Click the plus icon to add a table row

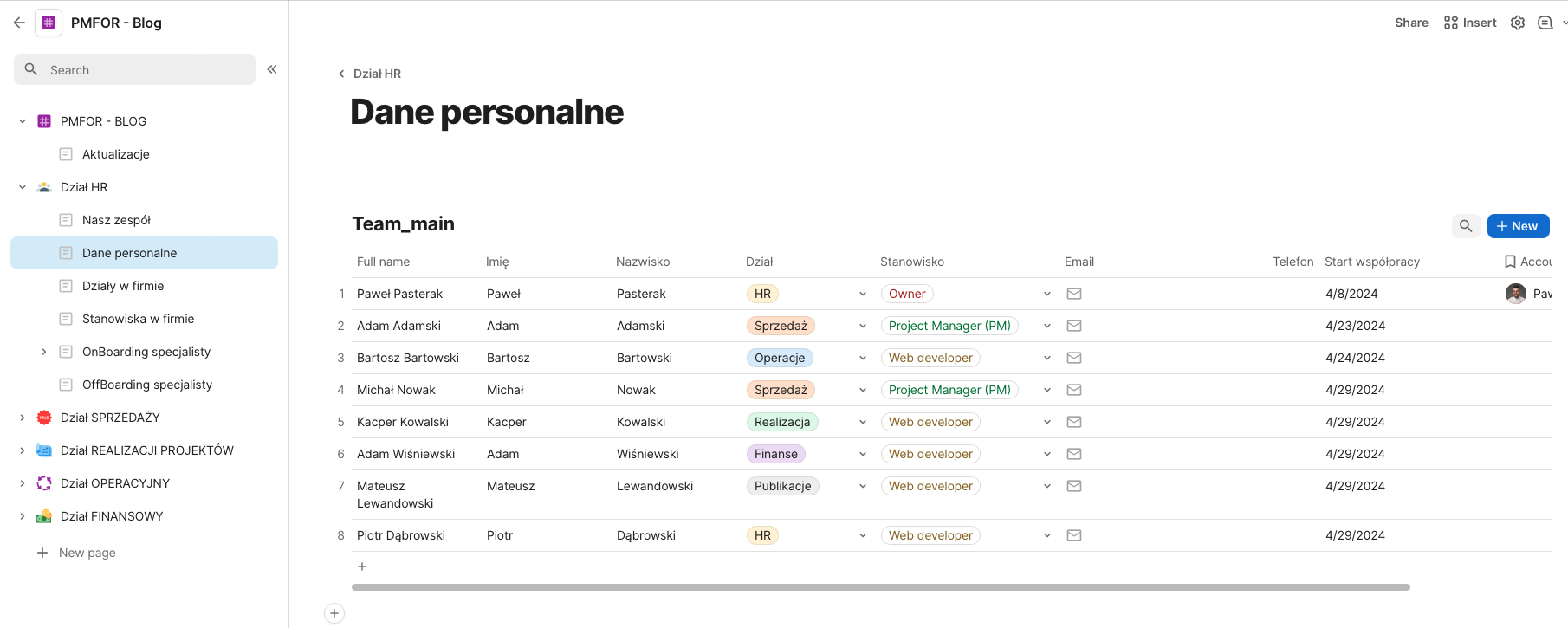point(362,566)
